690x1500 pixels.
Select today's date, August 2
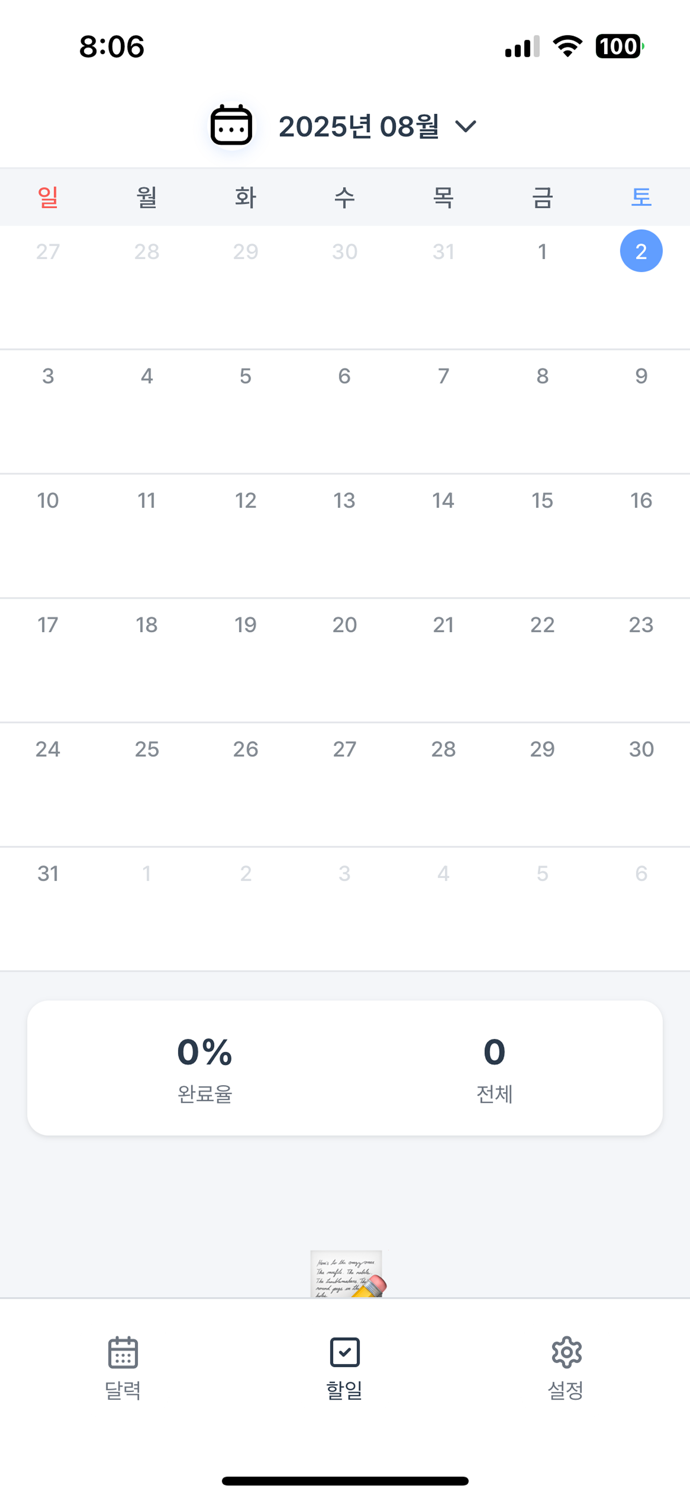(641, 251)
